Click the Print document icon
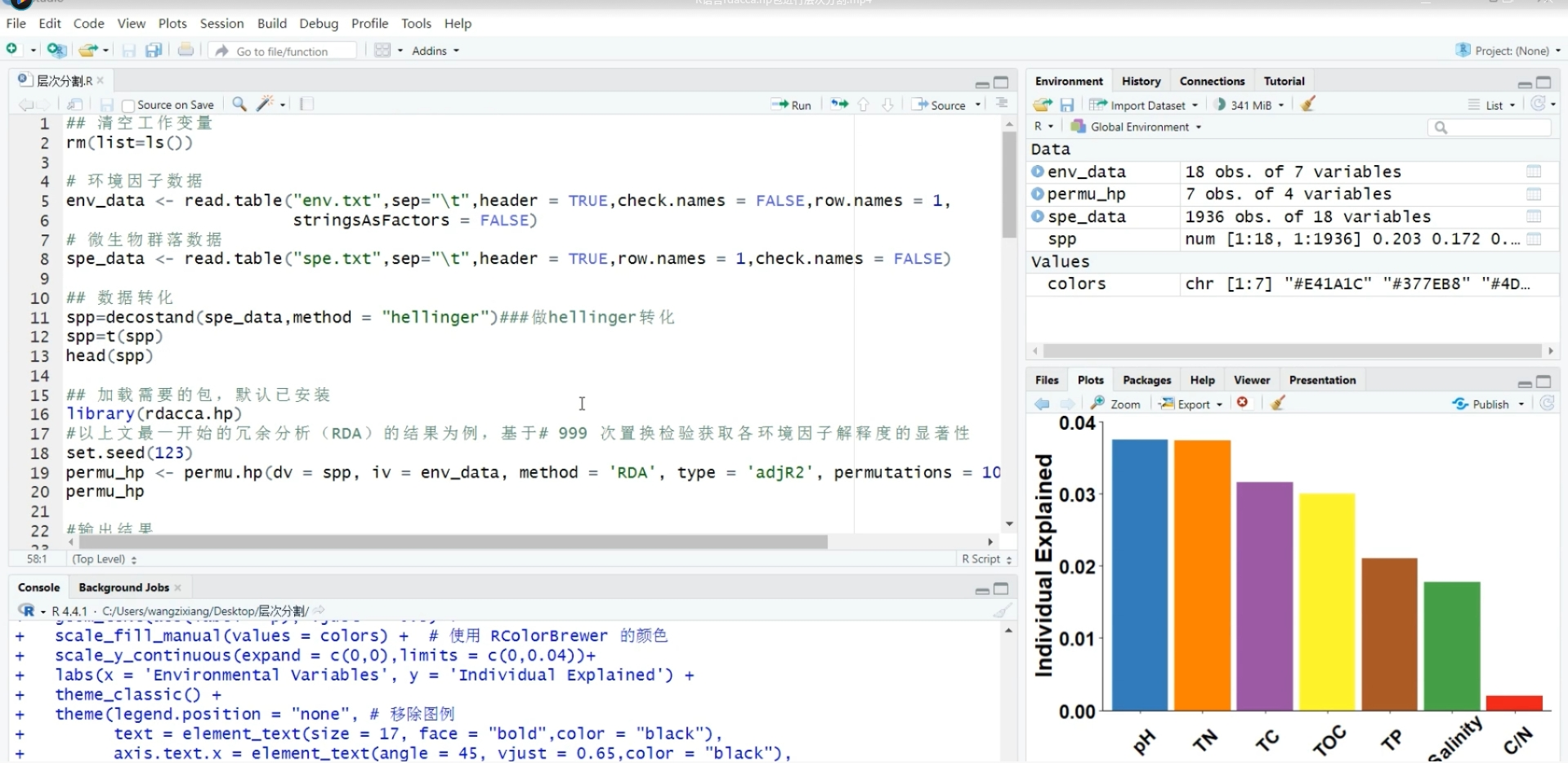This screenshot has height=763, width=1568. pos(186,50)
